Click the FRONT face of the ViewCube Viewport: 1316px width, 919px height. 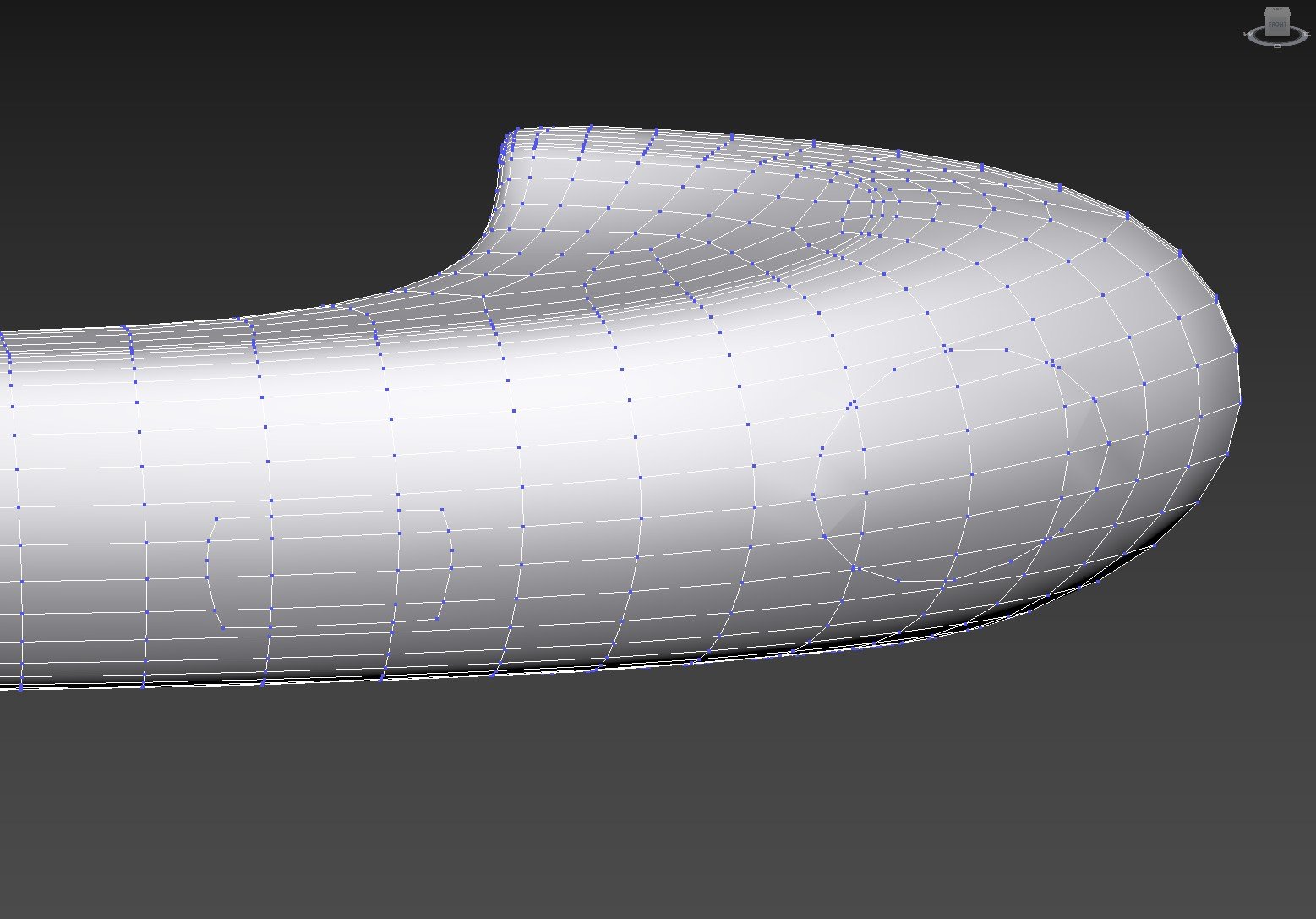1277,25
